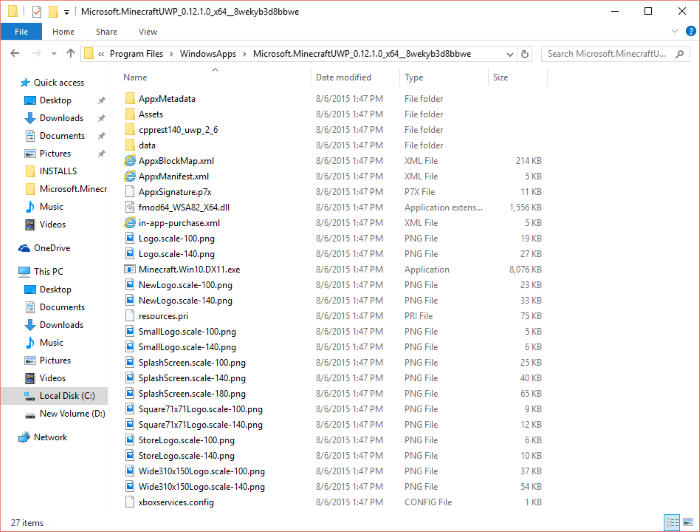700x532 pixels.
Task: Go up one folder level
Action: (x=71, y=54)
